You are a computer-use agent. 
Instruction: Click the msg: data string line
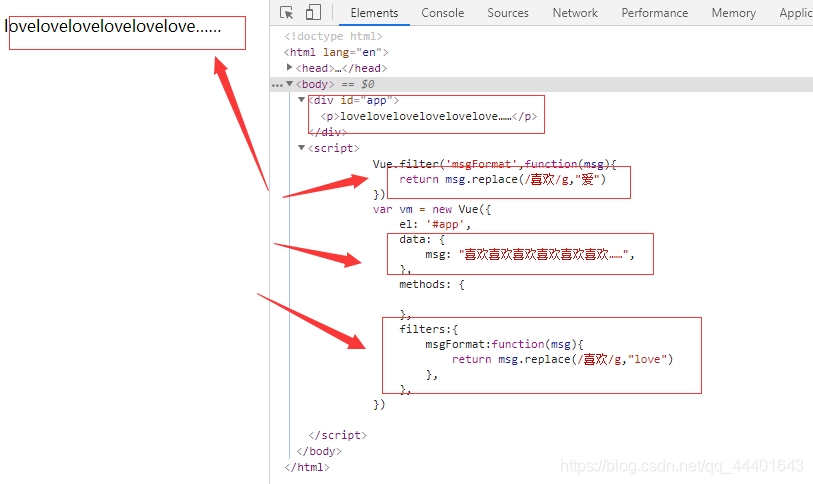click(x=530, y=255)
